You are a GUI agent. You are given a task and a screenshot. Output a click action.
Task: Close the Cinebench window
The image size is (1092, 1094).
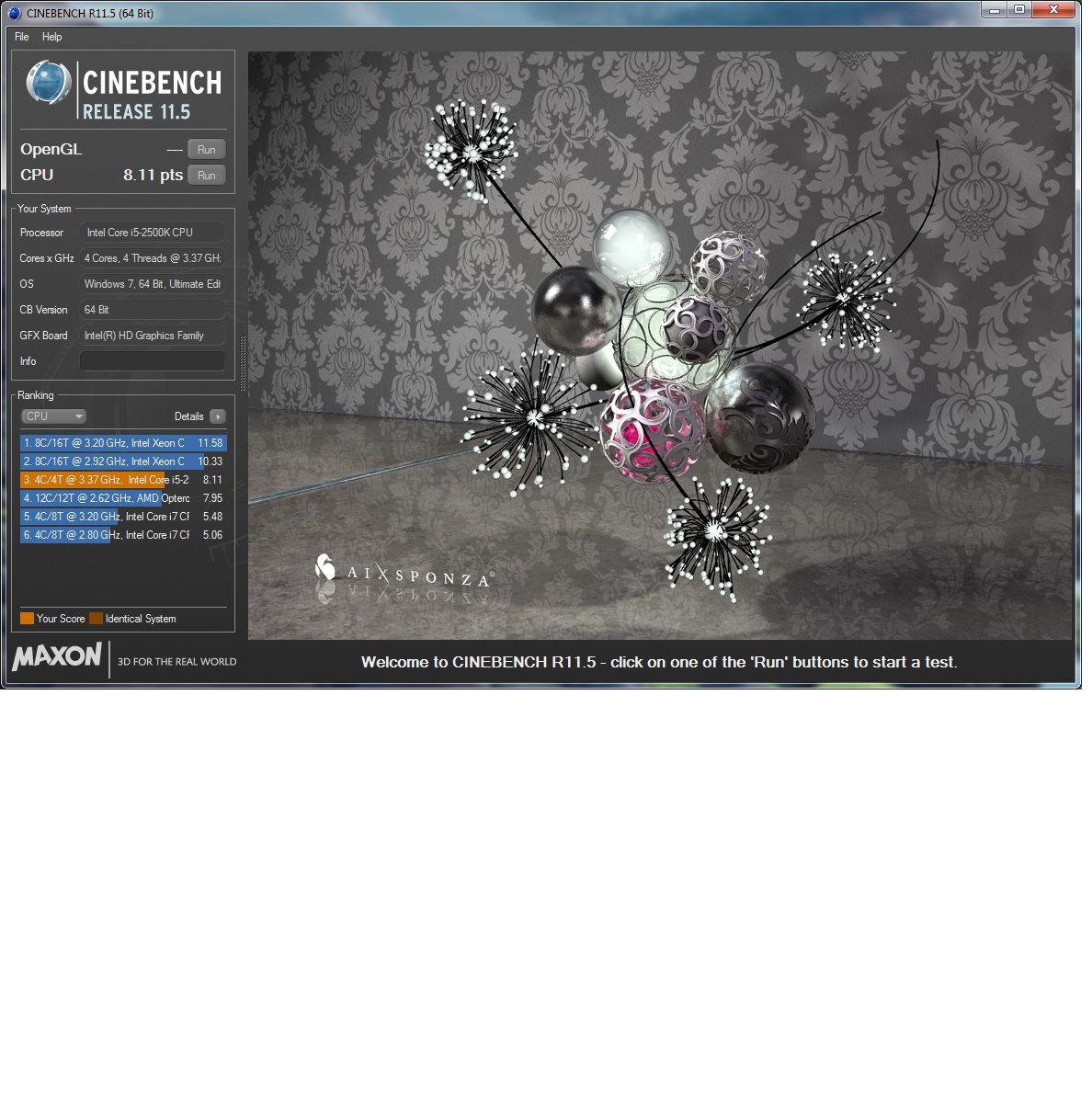1054,10
